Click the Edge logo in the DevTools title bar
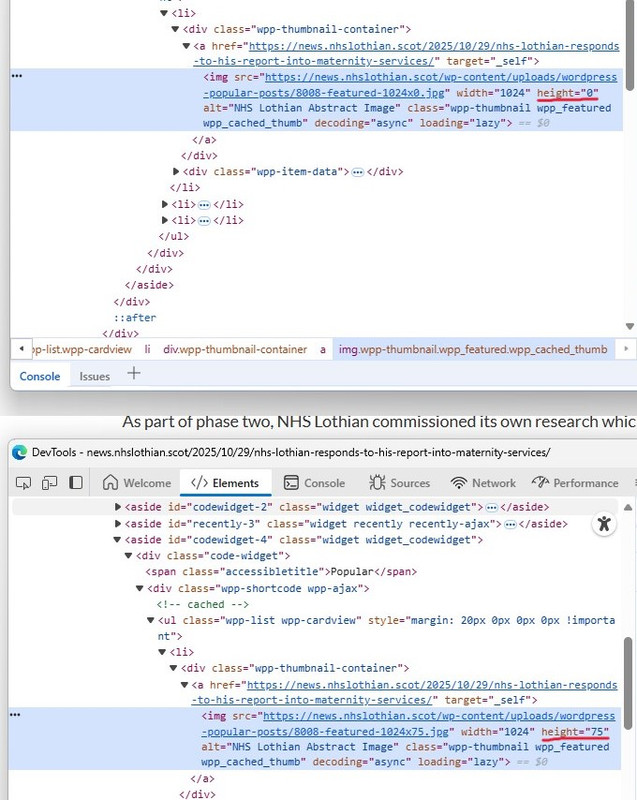 [19, 452]
